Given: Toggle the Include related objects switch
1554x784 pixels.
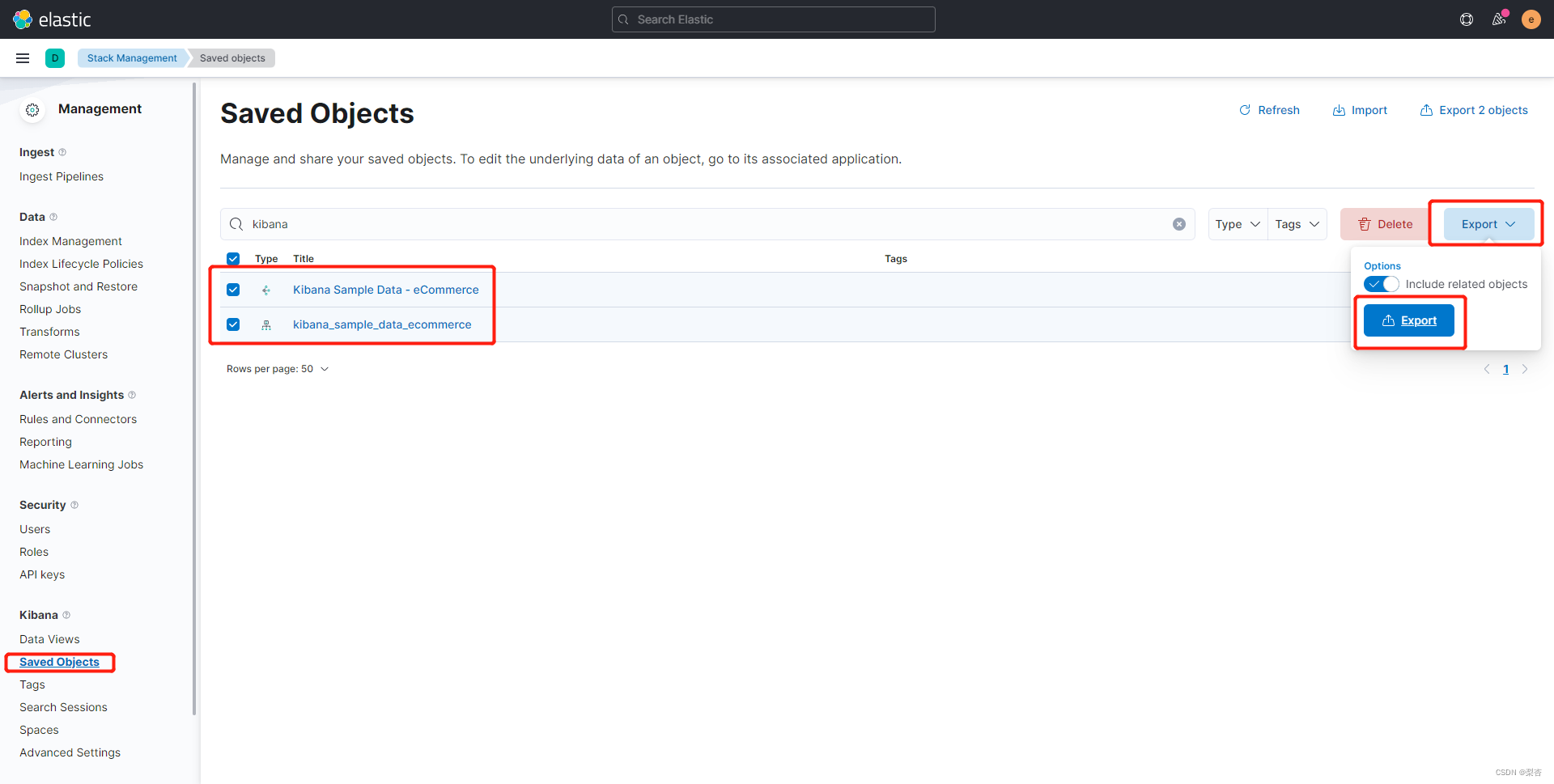Looking at the screenshot, I should tap(1381, 284).
